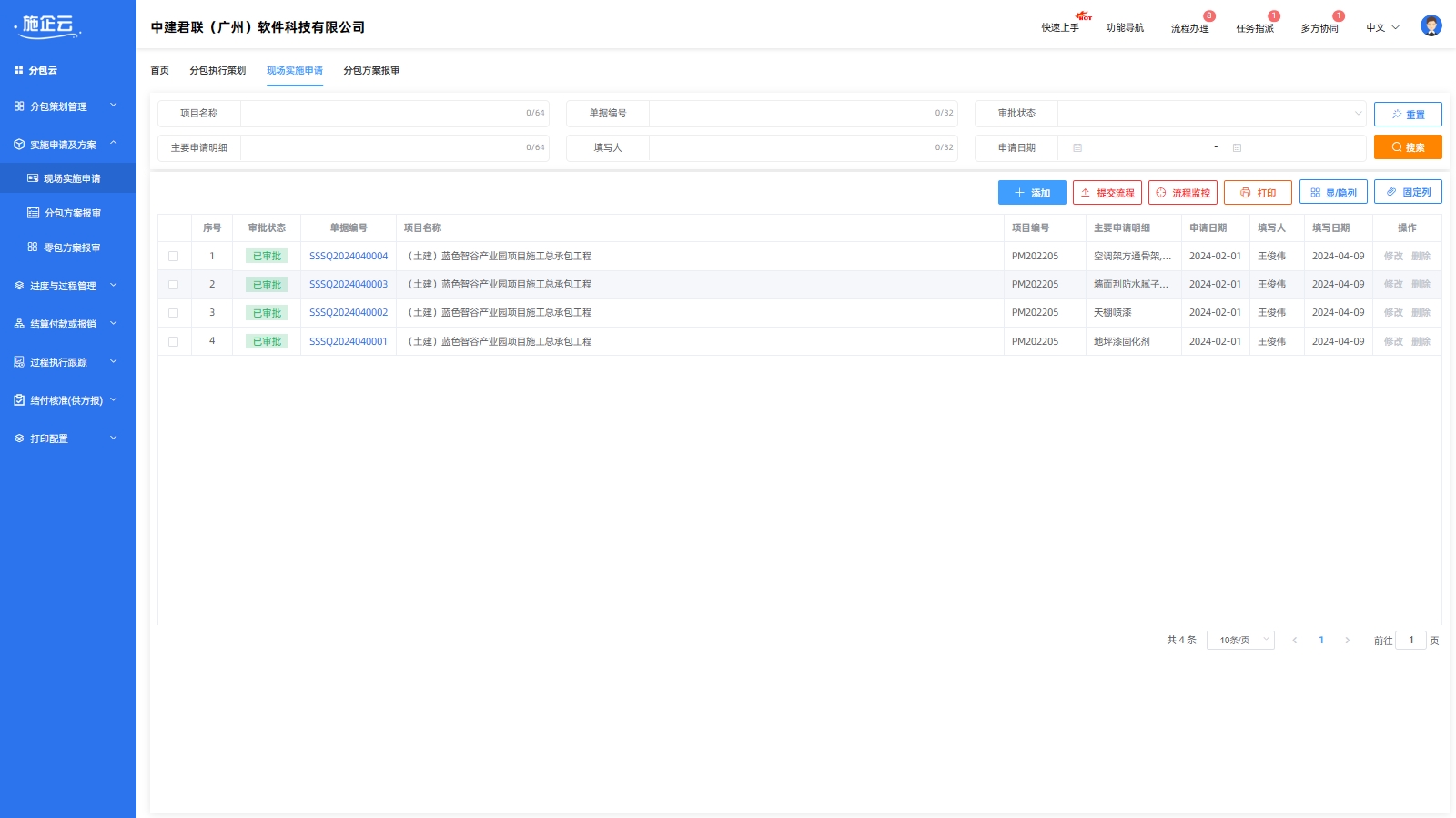Click the 零包方案报审 sidebar icon
Viewport: 1456px width, 818px height.
33,247
